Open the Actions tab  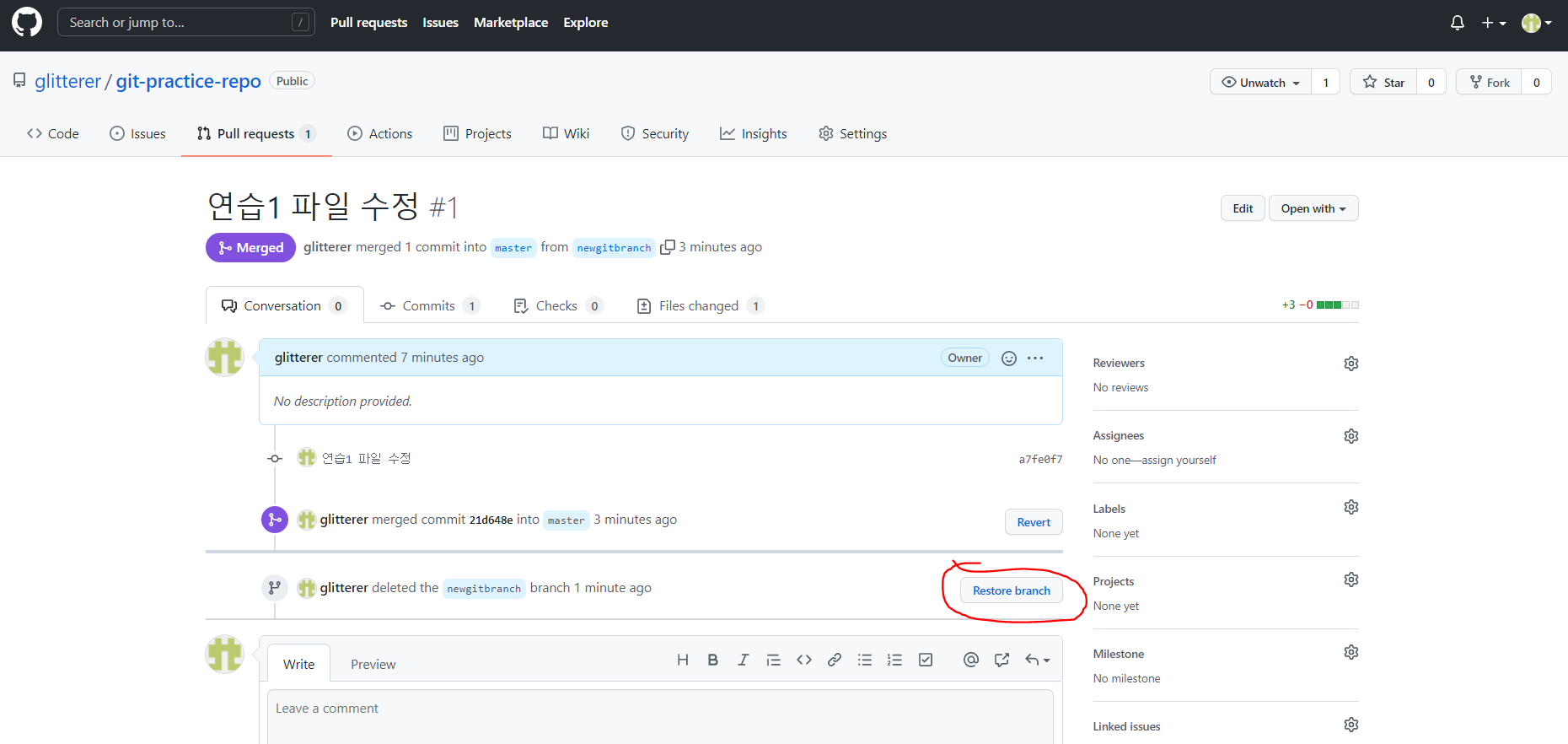tap(380, 133)
